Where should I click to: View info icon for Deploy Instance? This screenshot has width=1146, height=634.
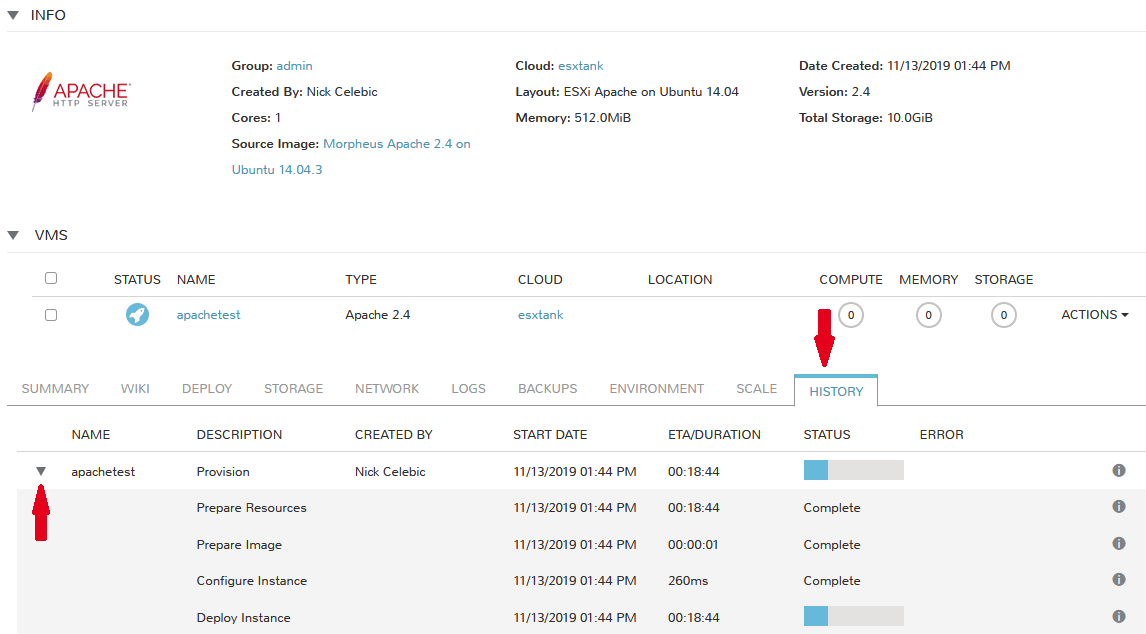coord(1119,617)
